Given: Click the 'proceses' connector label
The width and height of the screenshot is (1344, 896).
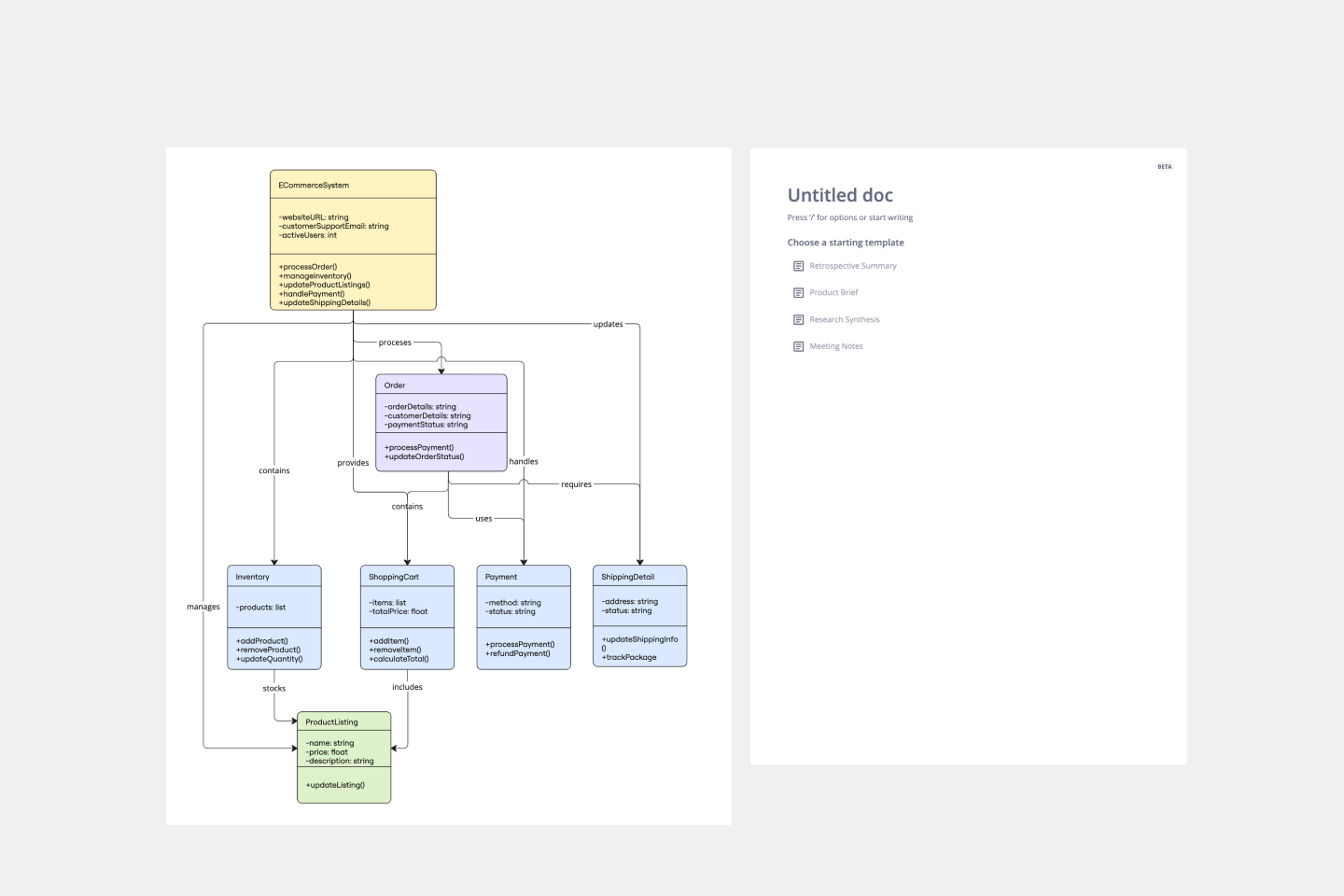Looking at the screenshot, I should pyautogui.click(x=395, y=343).
